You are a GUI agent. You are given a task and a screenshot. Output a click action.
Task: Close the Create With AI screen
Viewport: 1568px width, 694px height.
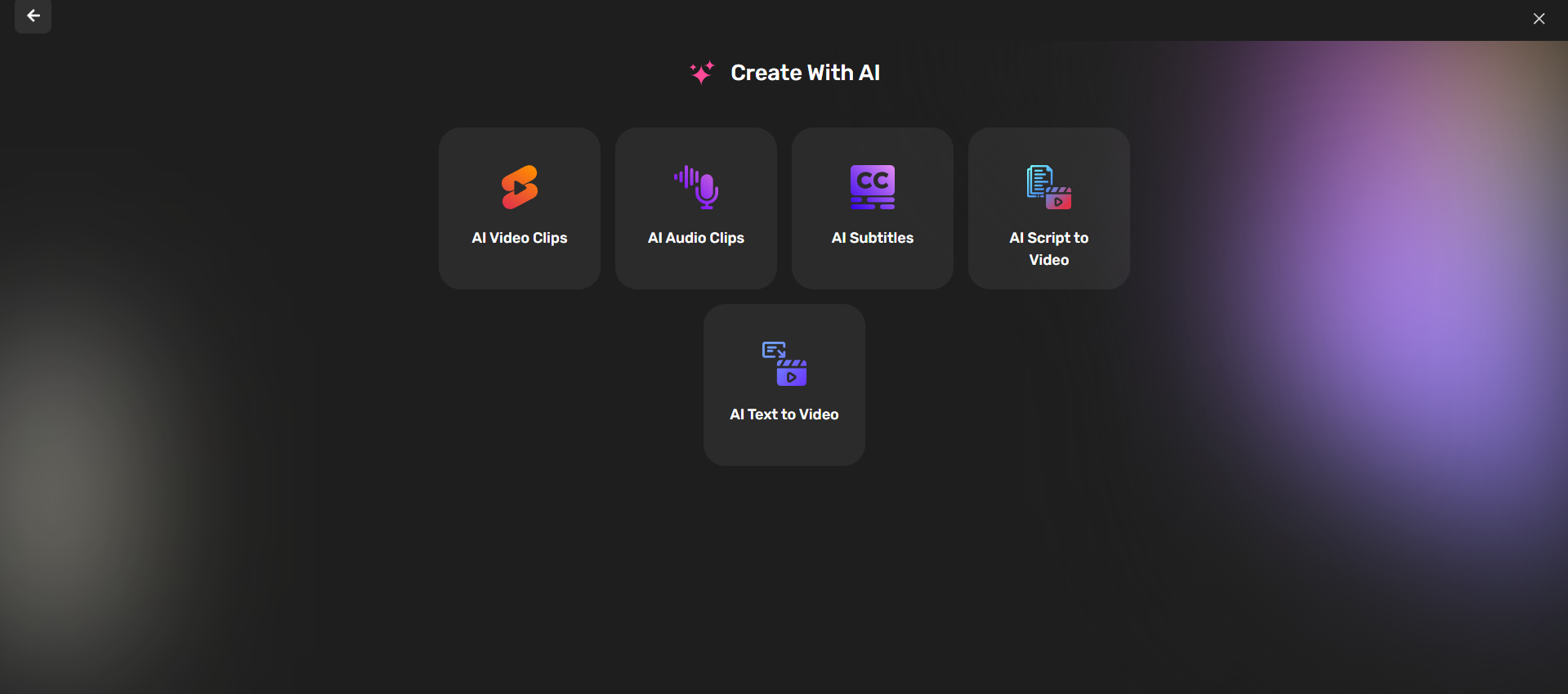pos(1539,18)
